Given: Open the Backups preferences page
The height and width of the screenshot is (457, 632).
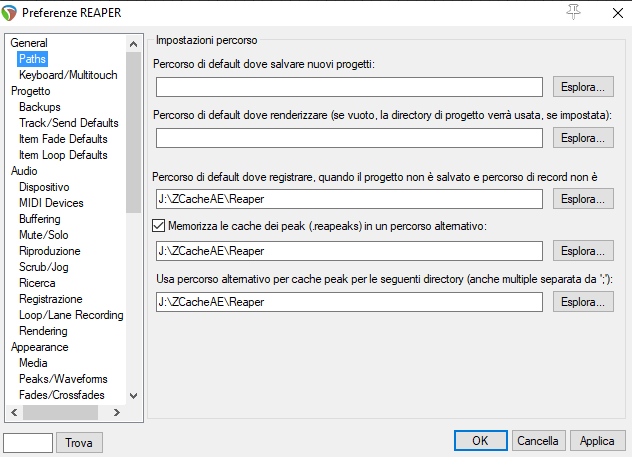Looking at the screenshot, I should click(40, 107).
